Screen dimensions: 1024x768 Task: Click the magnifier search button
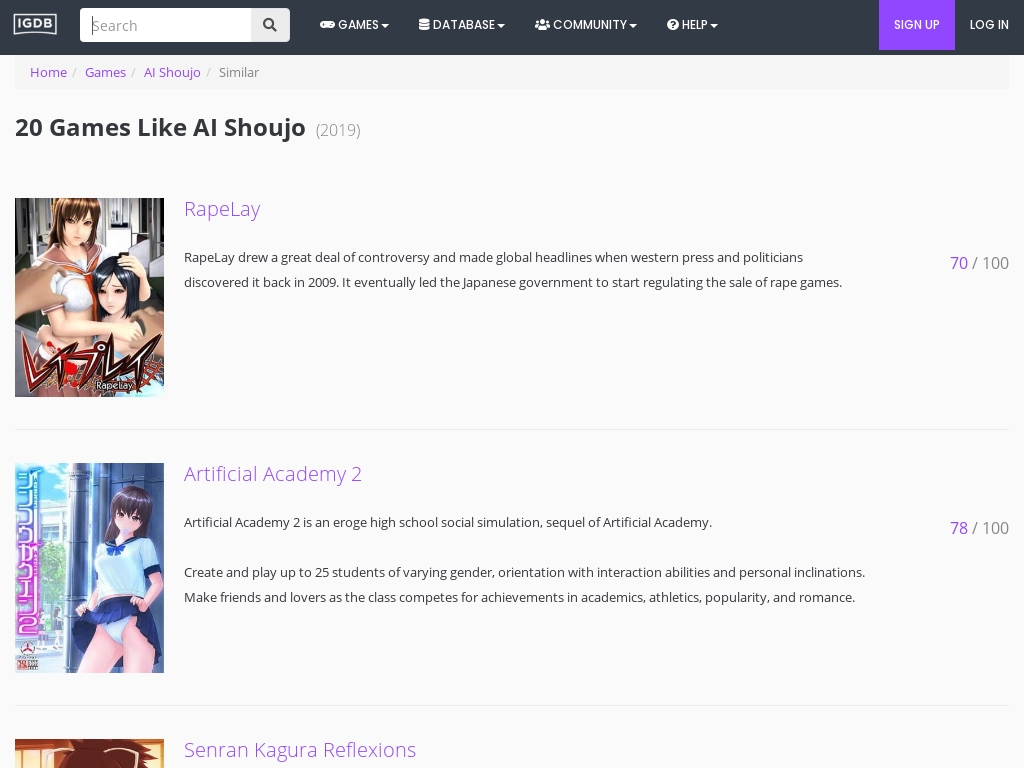click(x=270, y=25)
